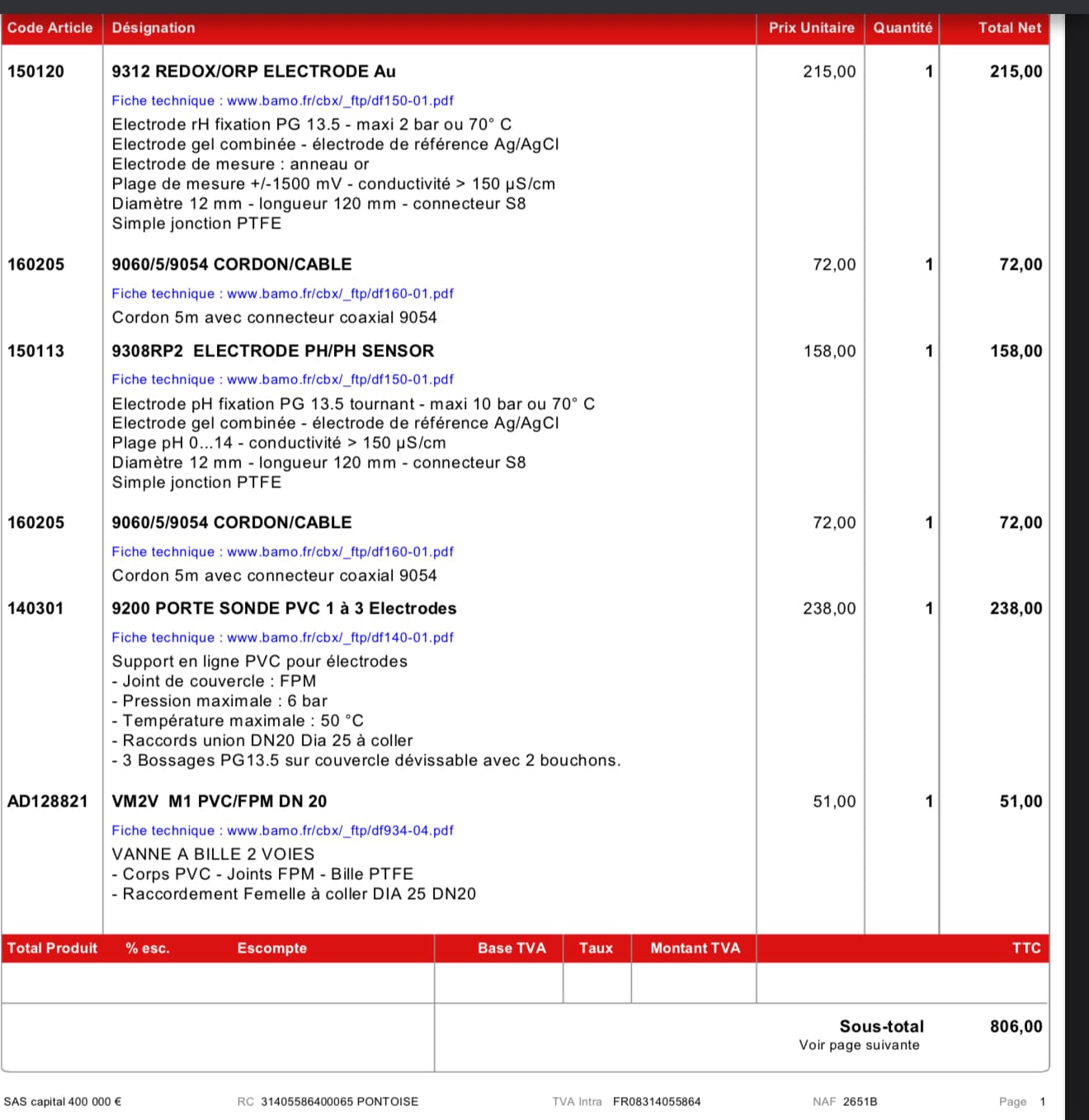
Task: Click unit price 51,00
Action: 835,802
